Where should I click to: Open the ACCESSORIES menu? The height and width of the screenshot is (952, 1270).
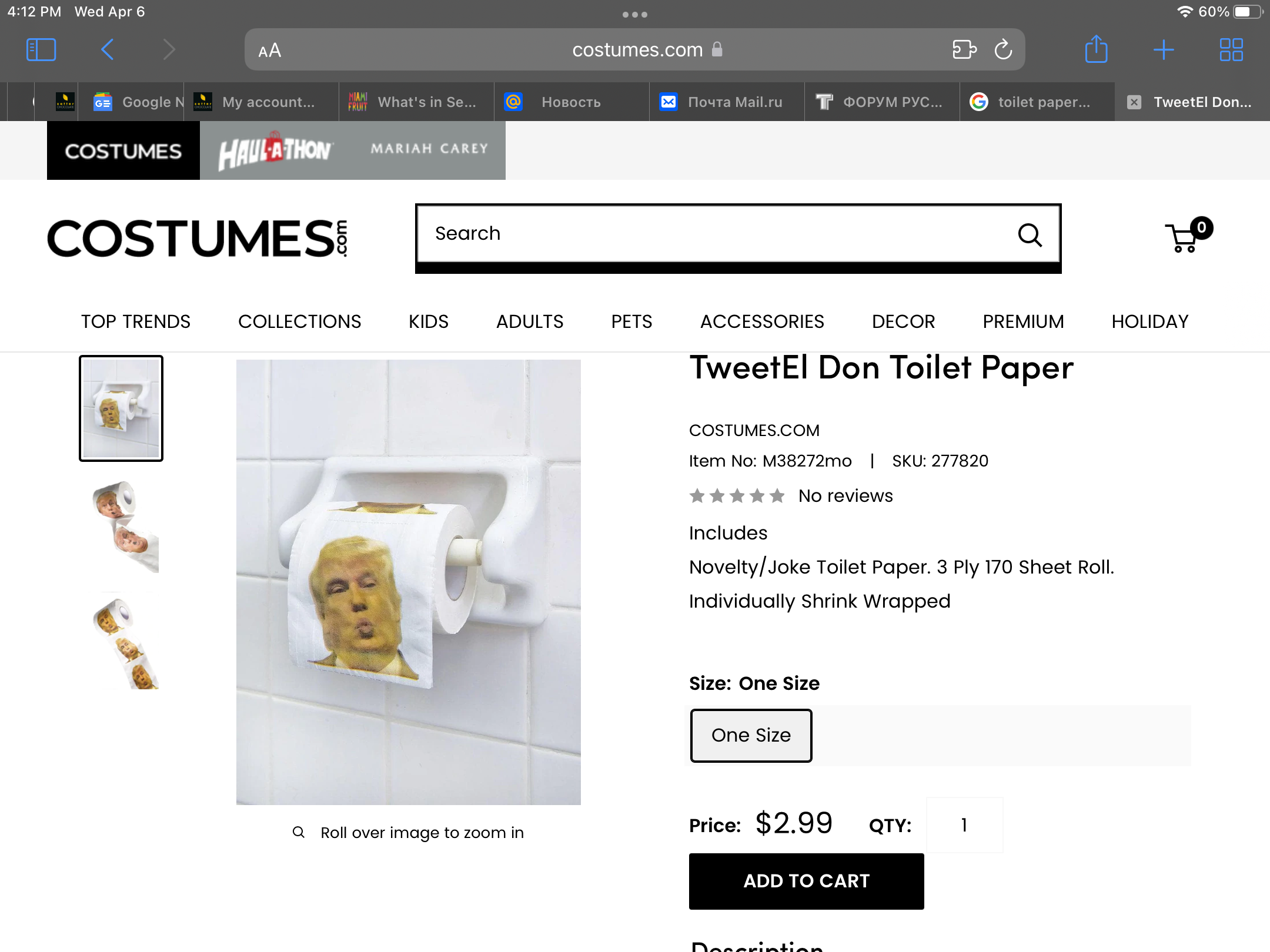pos(762,321)
